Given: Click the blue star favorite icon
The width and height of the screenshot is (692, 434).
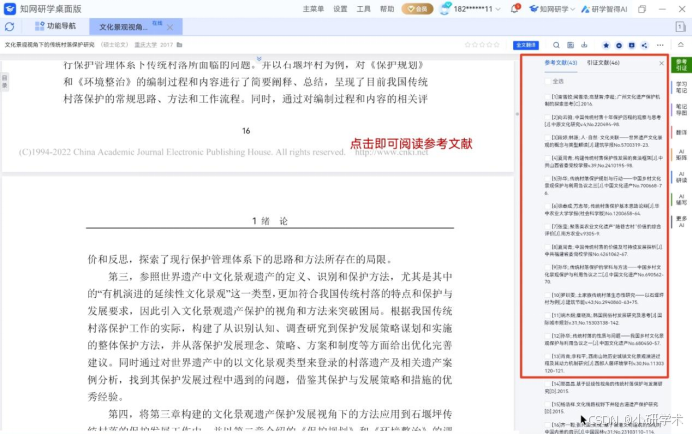Looking at the screenshot, I should tap(606, 45).
